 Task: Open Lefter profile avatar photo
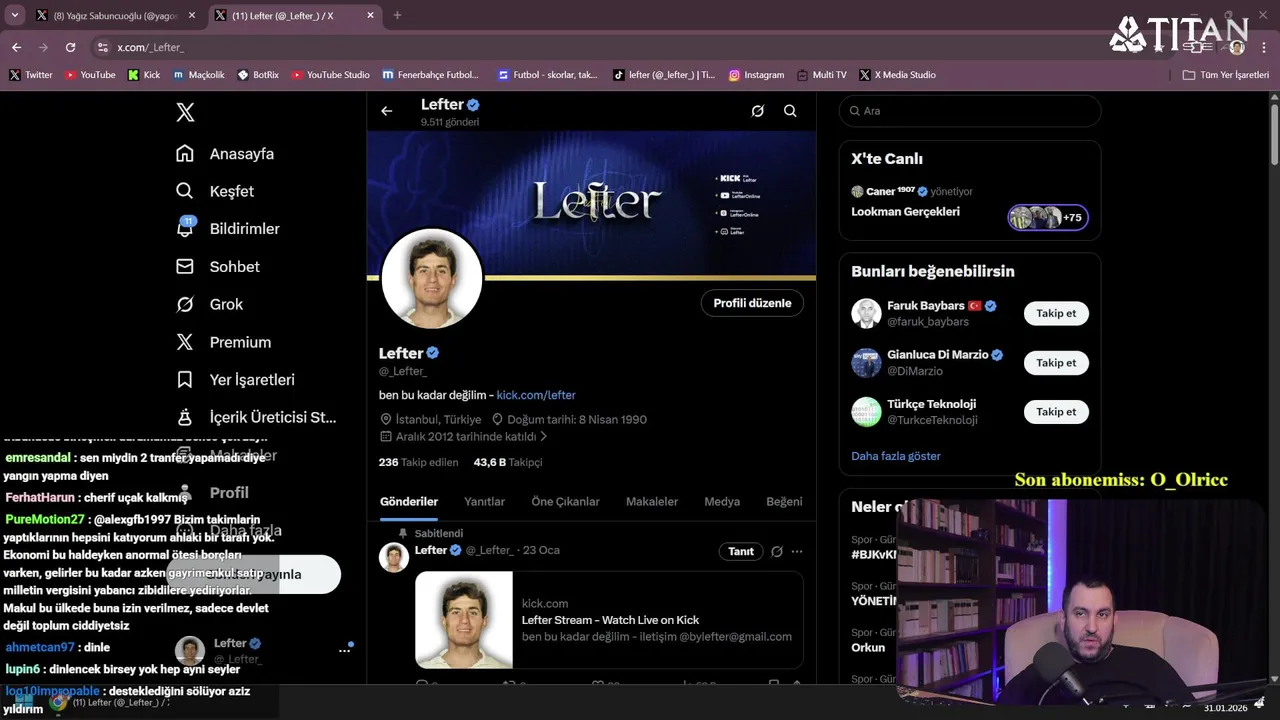pos(432,279)
